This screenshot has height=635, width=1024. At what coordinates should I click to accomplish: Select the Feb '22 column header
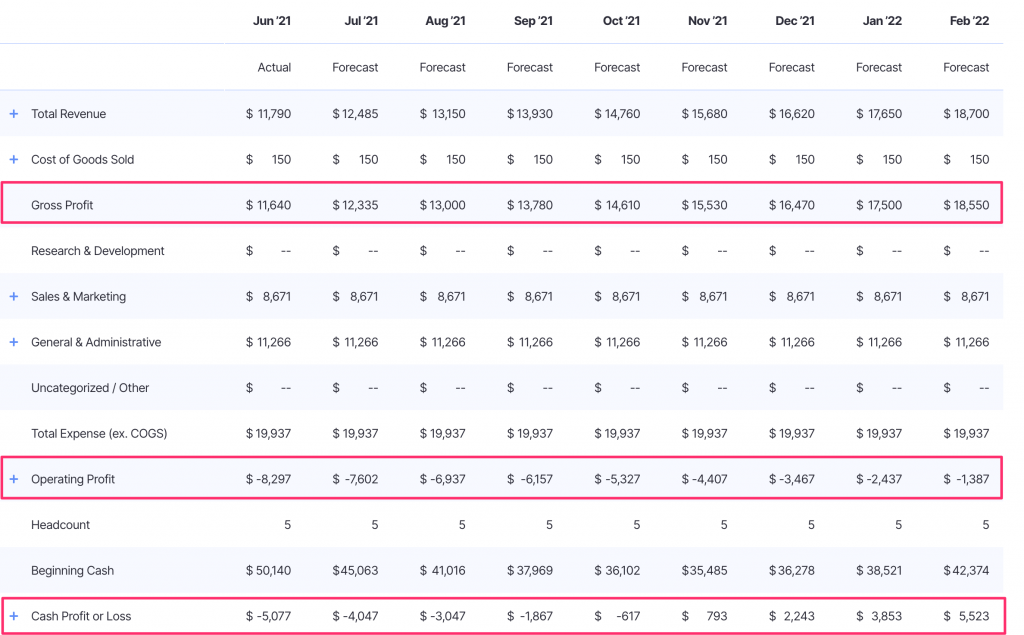[x=966, y=20]
